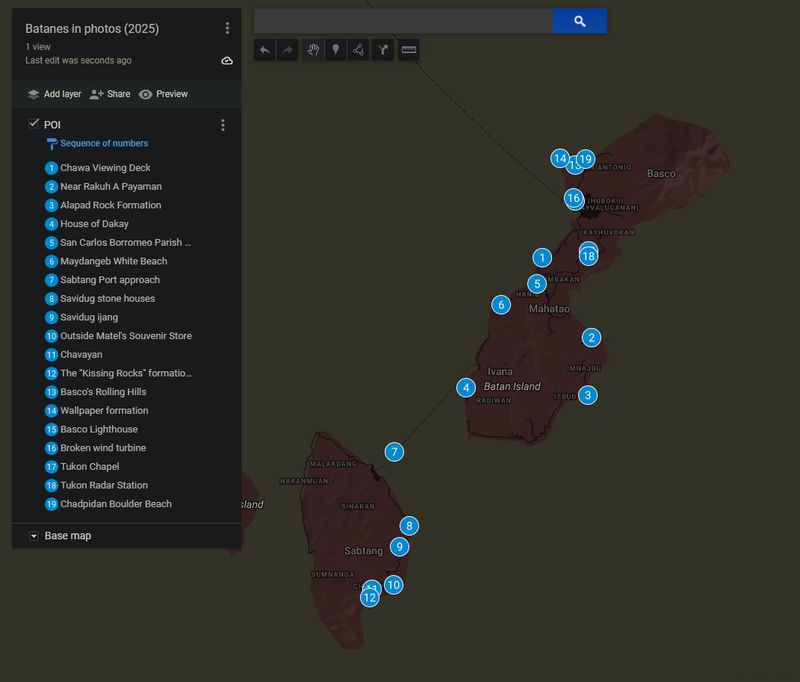Screen dimensions: 800x682
Task: Open the POI layer options menu
Action: coord(223,125)
